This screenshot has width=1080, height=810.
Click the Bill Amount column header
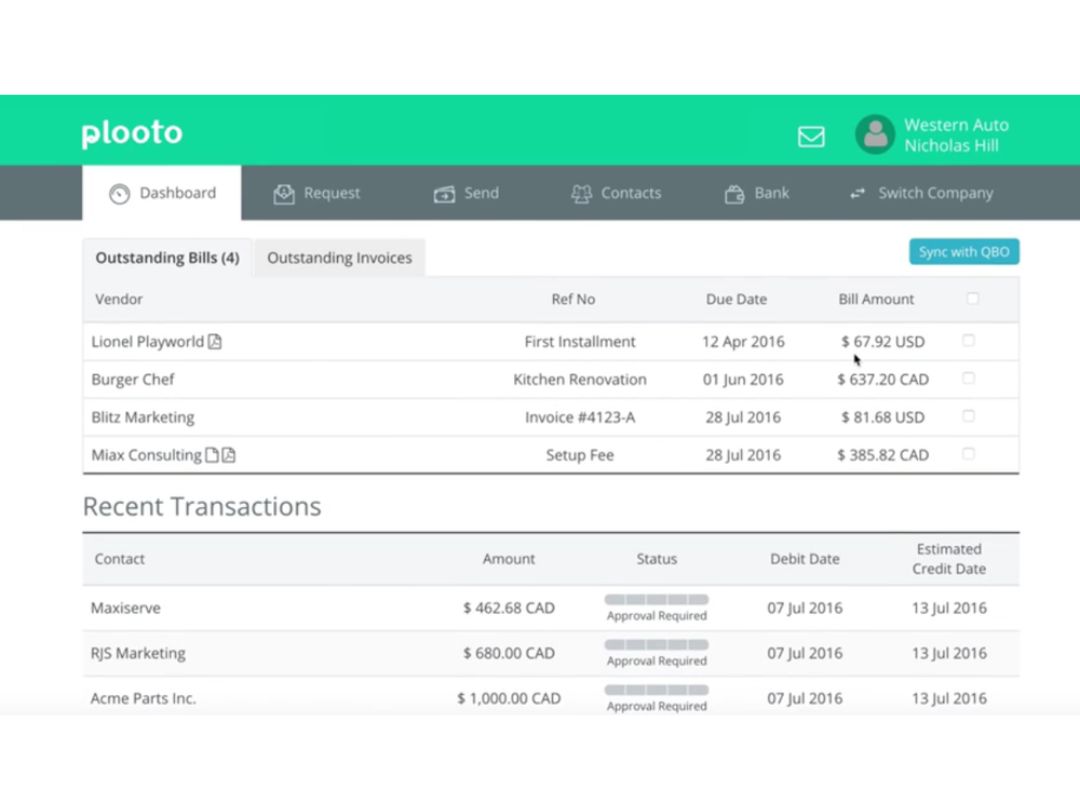pos(876,299)
